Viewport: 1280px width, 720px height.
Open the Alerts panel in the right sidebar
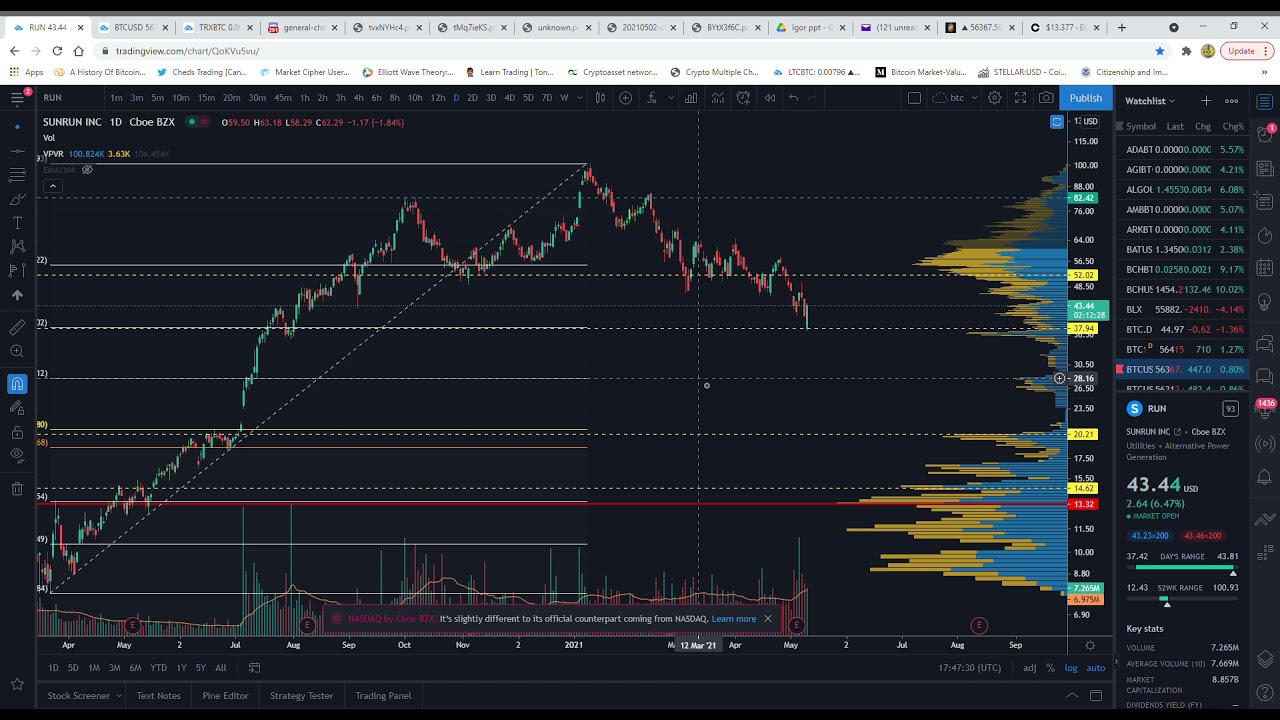(1265, 134)
